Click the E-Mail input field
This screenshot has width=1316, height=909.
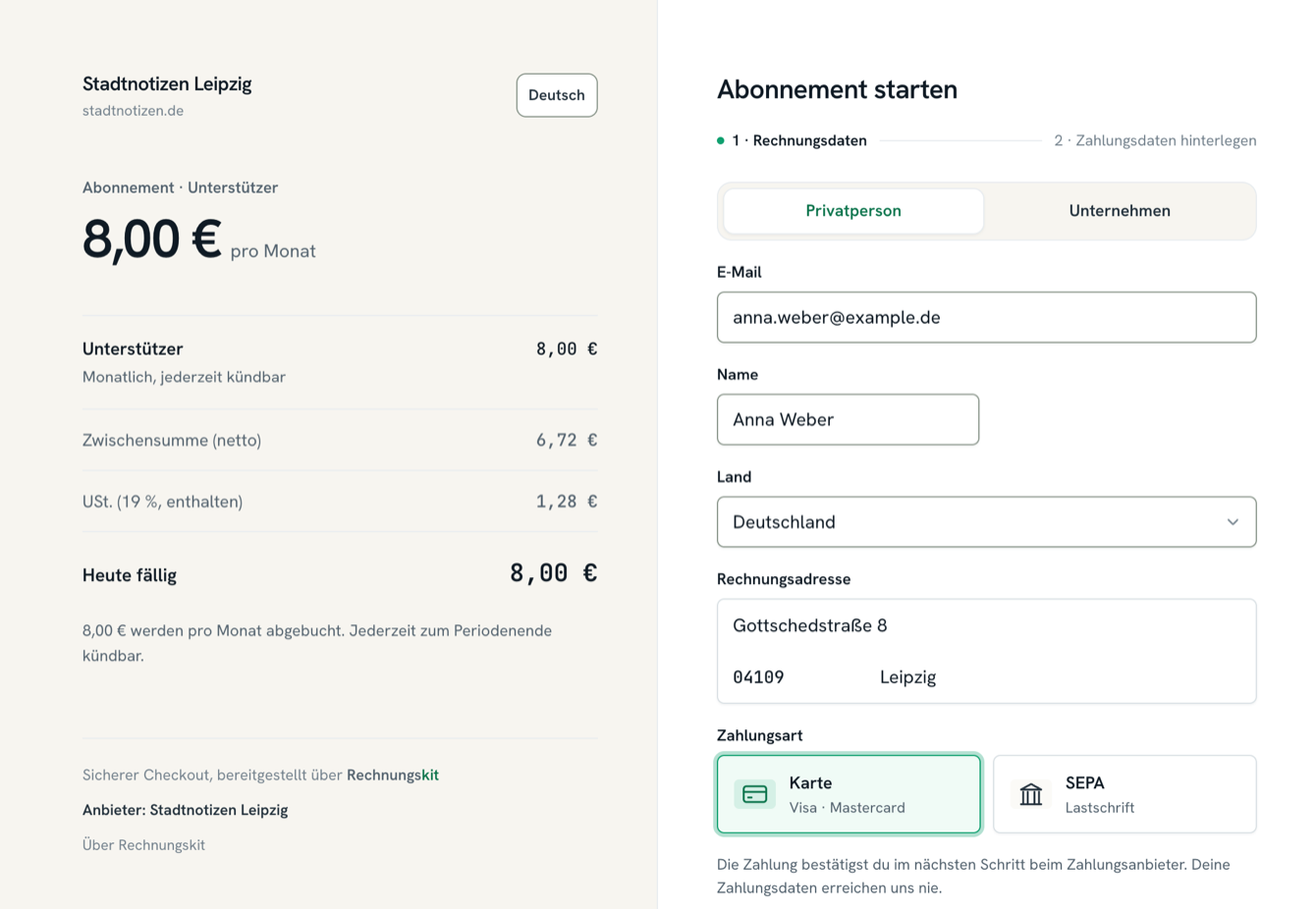(987, 317)
